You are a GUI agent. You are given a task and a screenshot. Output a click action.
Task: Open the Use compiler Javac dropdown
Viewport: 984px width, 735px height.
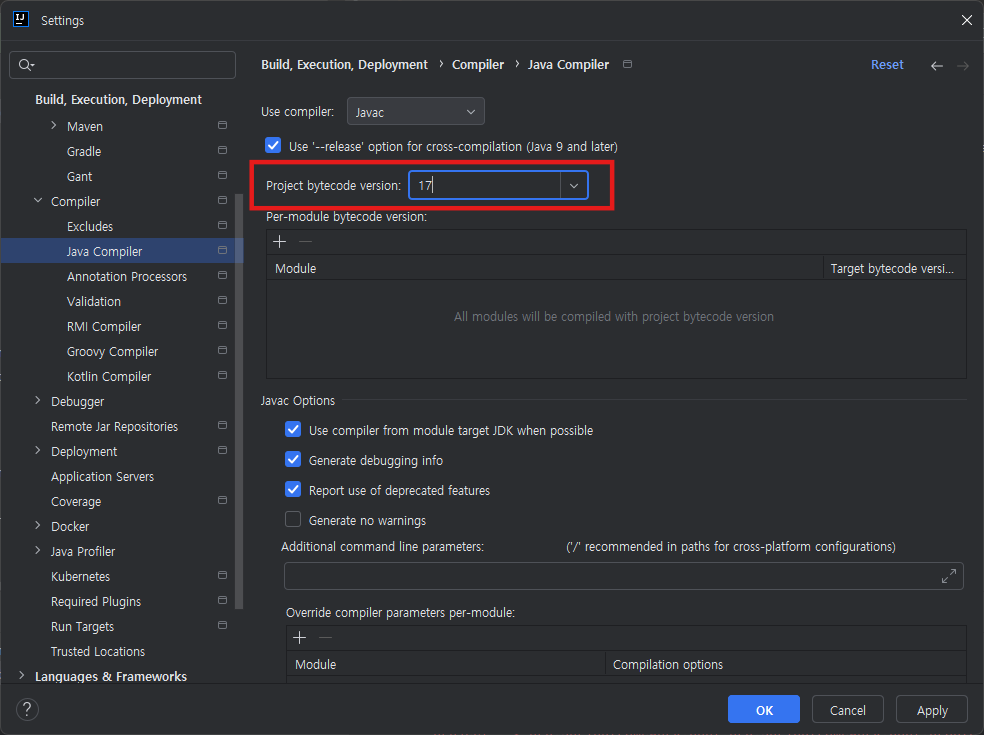pos(415,112)
